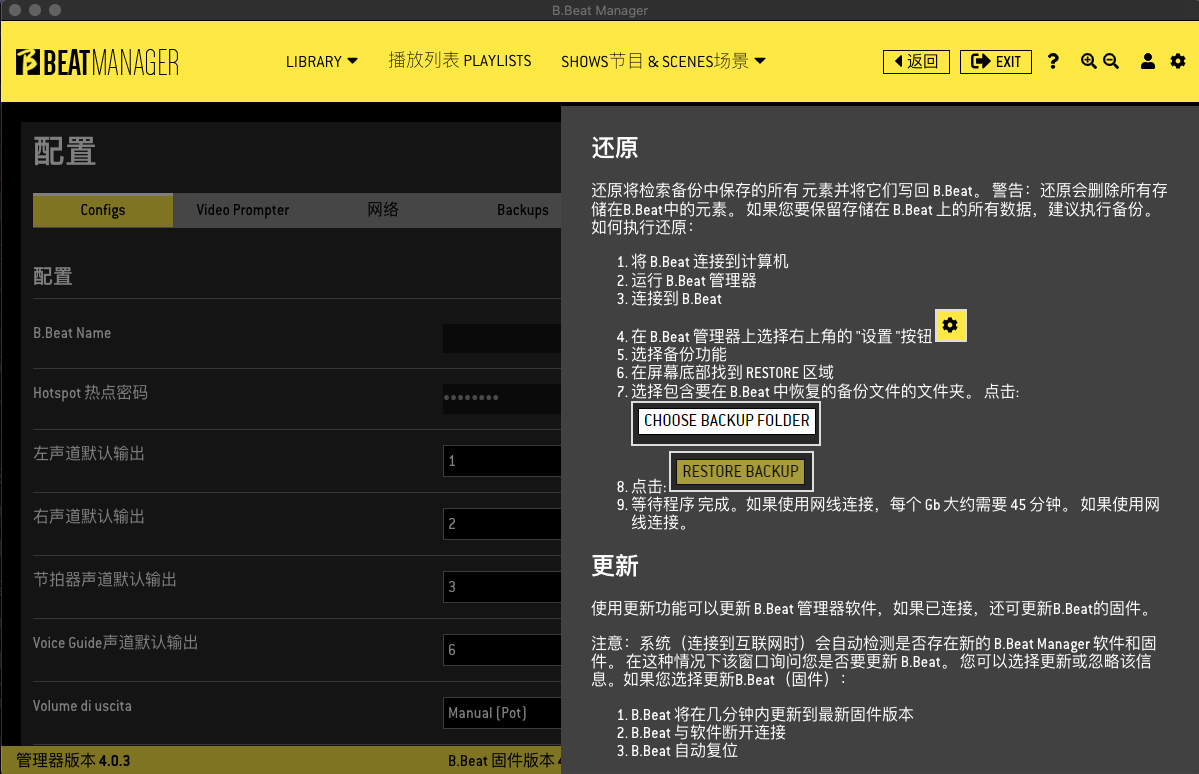Click the step 'B.Beat 将在几分钟内更新到最新固件版本'
The height and width of the screenshot is (774, 1199).
pyautogui.click(x=772, y=714)
